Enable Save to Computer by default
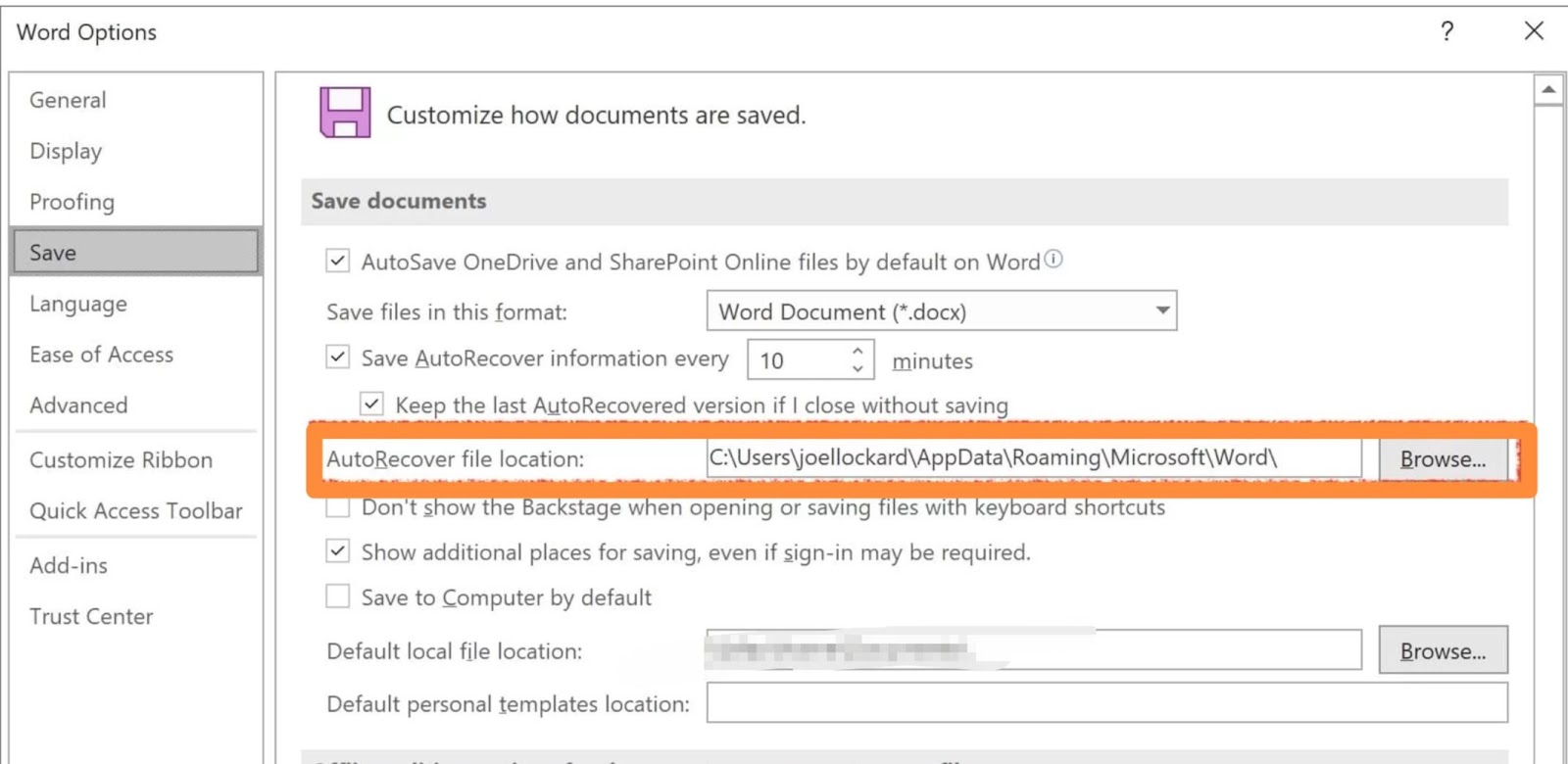Image resolution: width=1568 pixels, height=764 pixels. pyautogui.click(x=338, y=597)
